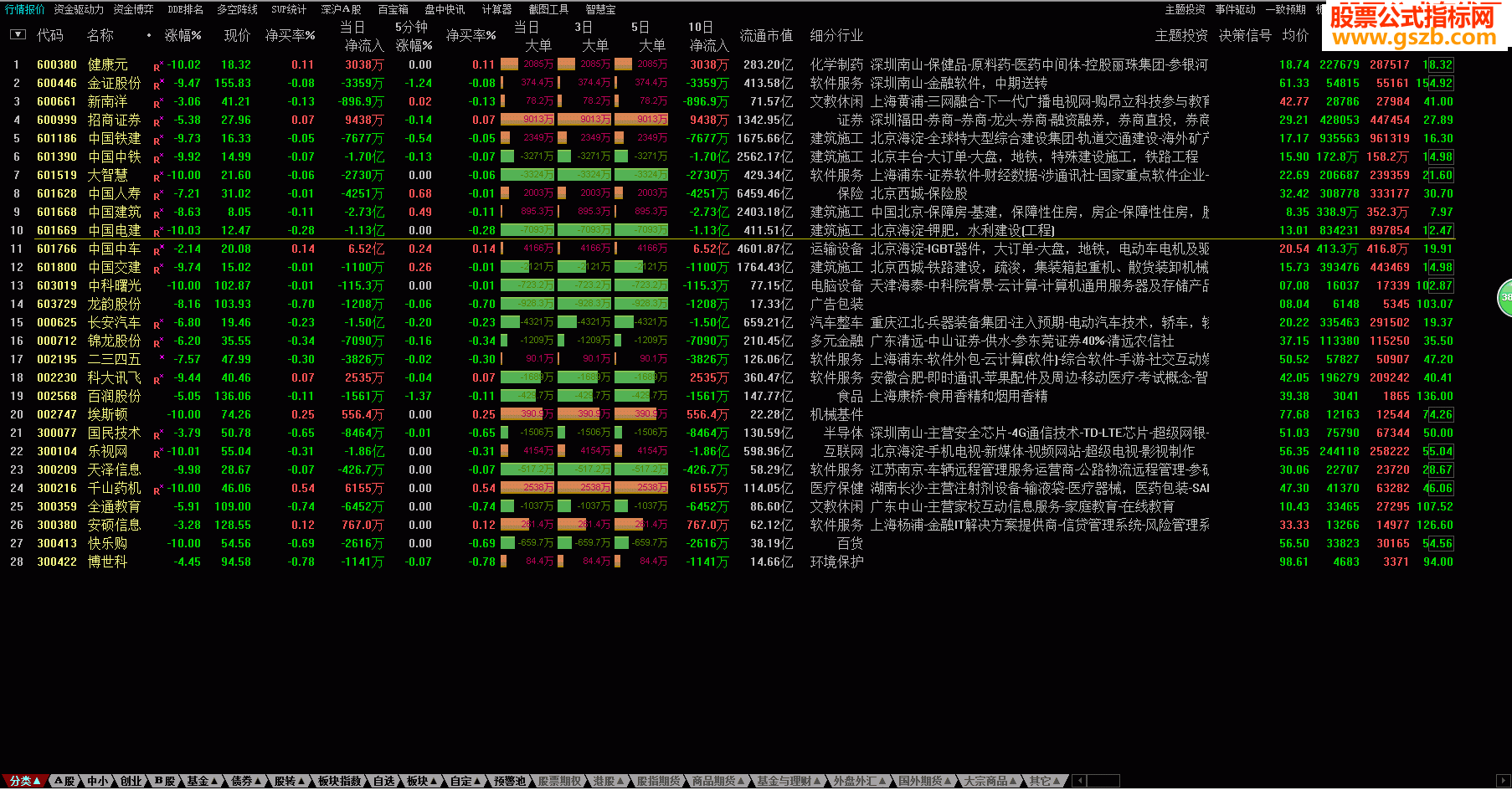
Task: Click stock code 300422 for 博世科
Action: 57,562
